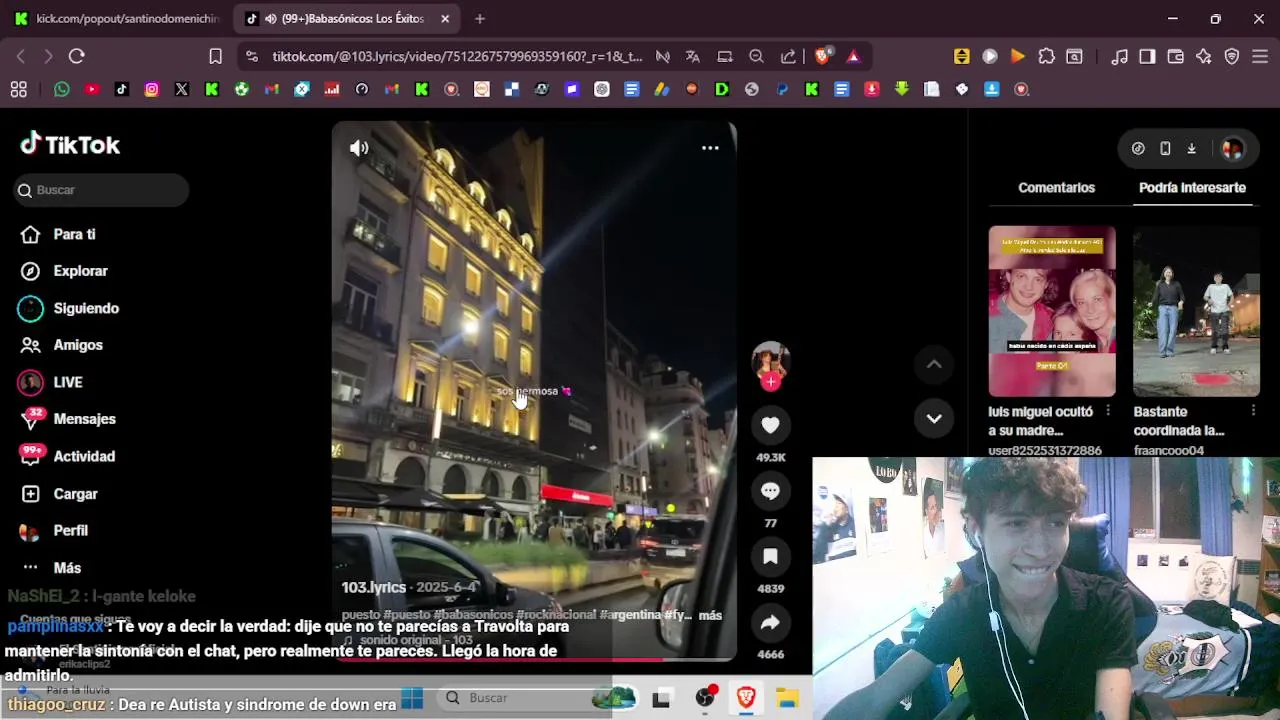The image size is (1280, 720).
Task: Seek using the red video progress bar
Action: pyautogui.click(x=534, y=659)
